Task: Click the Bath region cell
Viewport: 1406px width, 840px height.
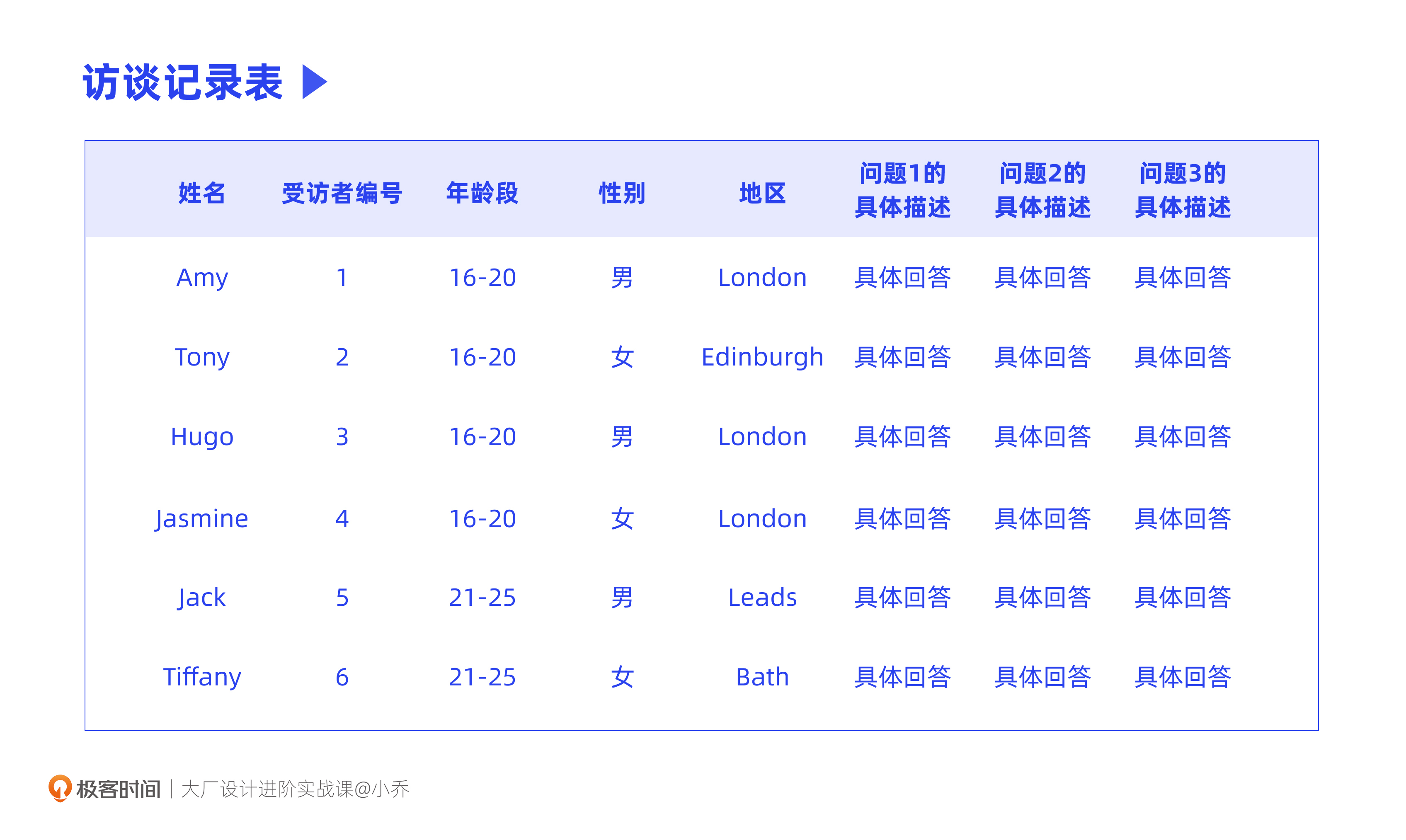Action: click(762, 677)
